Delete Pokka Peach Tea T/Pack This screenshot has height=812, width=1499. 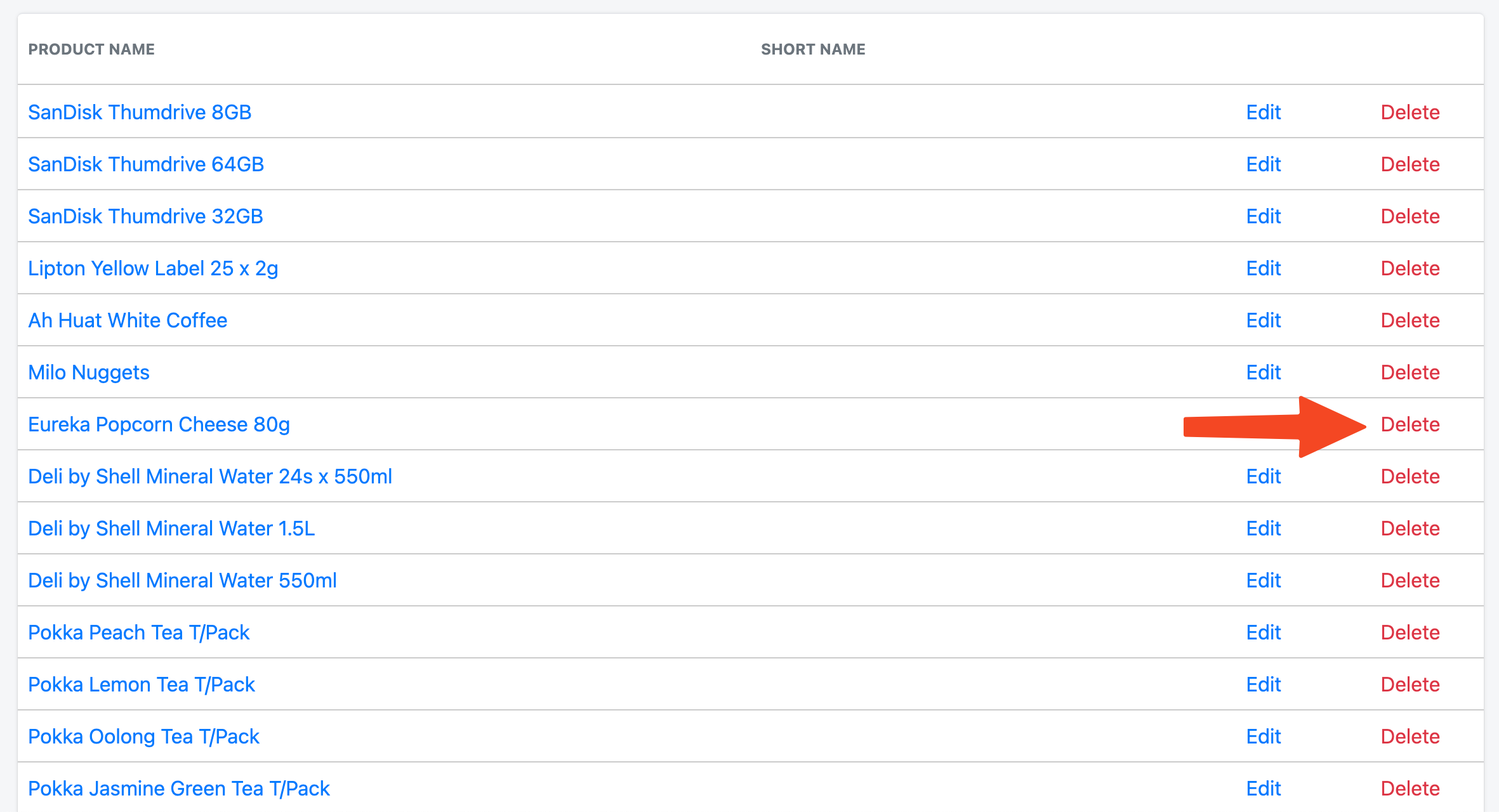click(1410, 632)
